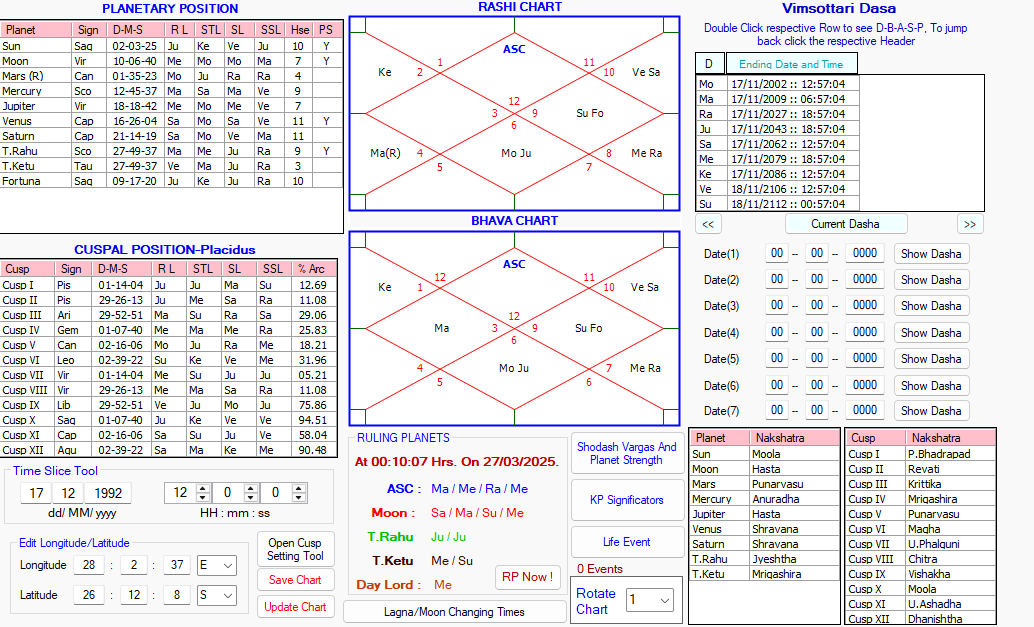Open Cusp Setting Tool
The width and height of the screenshot is (1034, 627).
(295, 549)
